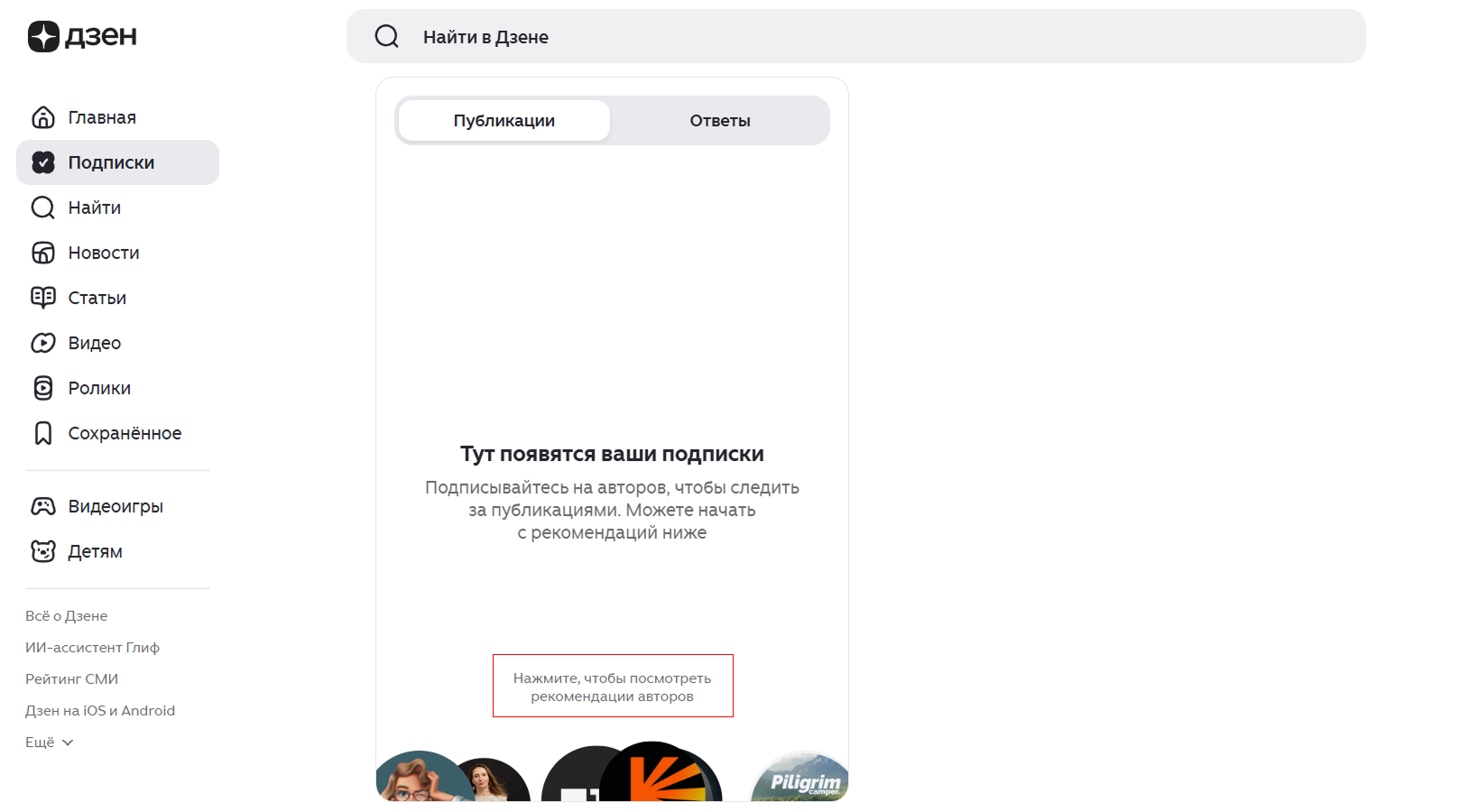Click the magnifier icon in search bar
Image resolution: width=1460 pixels, height=812 pixels.
tap(387, 36)
